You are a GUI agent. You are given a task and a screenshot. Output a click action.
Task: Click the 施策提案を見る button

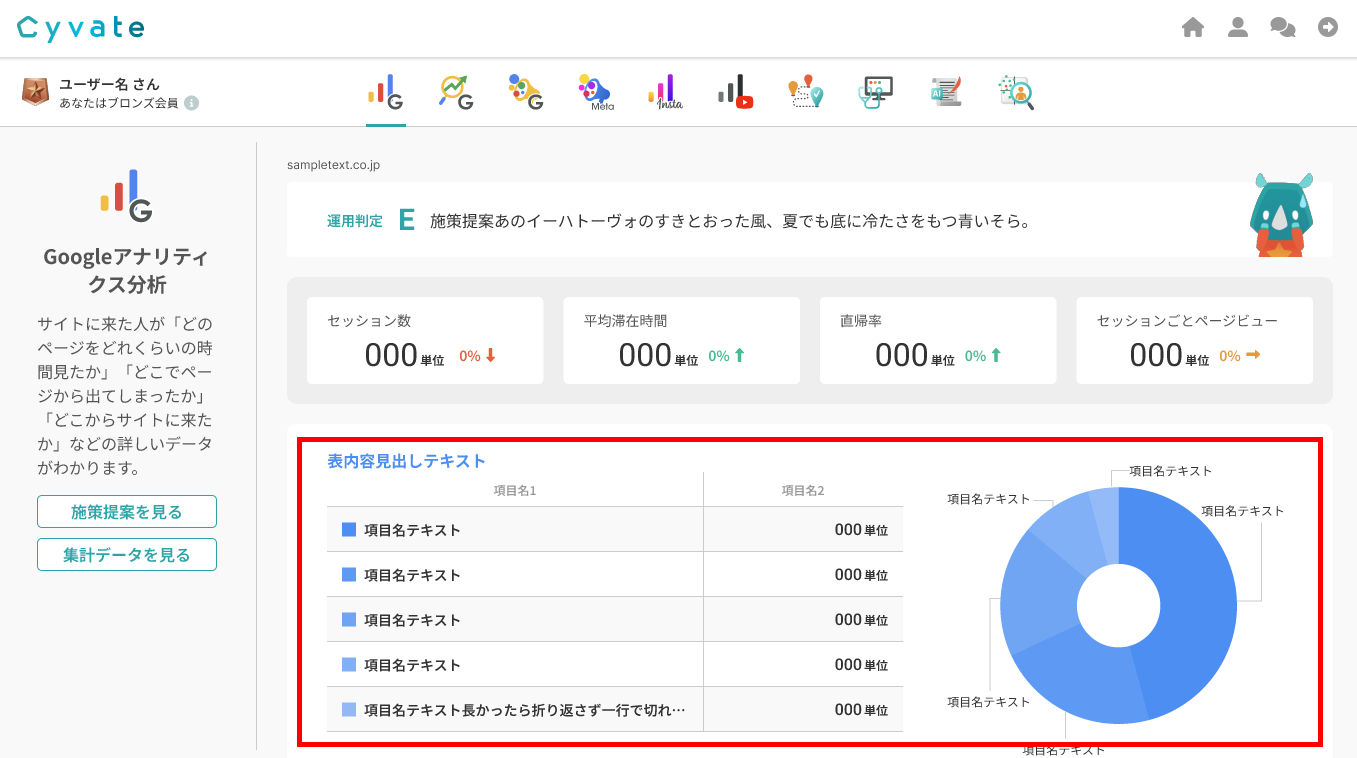coord(127,512)
